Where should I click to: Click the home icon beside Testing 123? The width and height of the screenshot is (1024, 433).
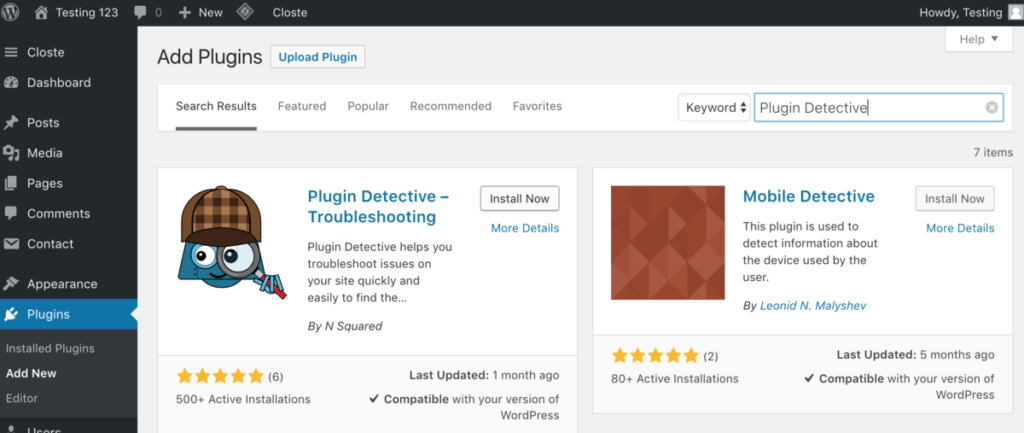[x=41, y=12]
